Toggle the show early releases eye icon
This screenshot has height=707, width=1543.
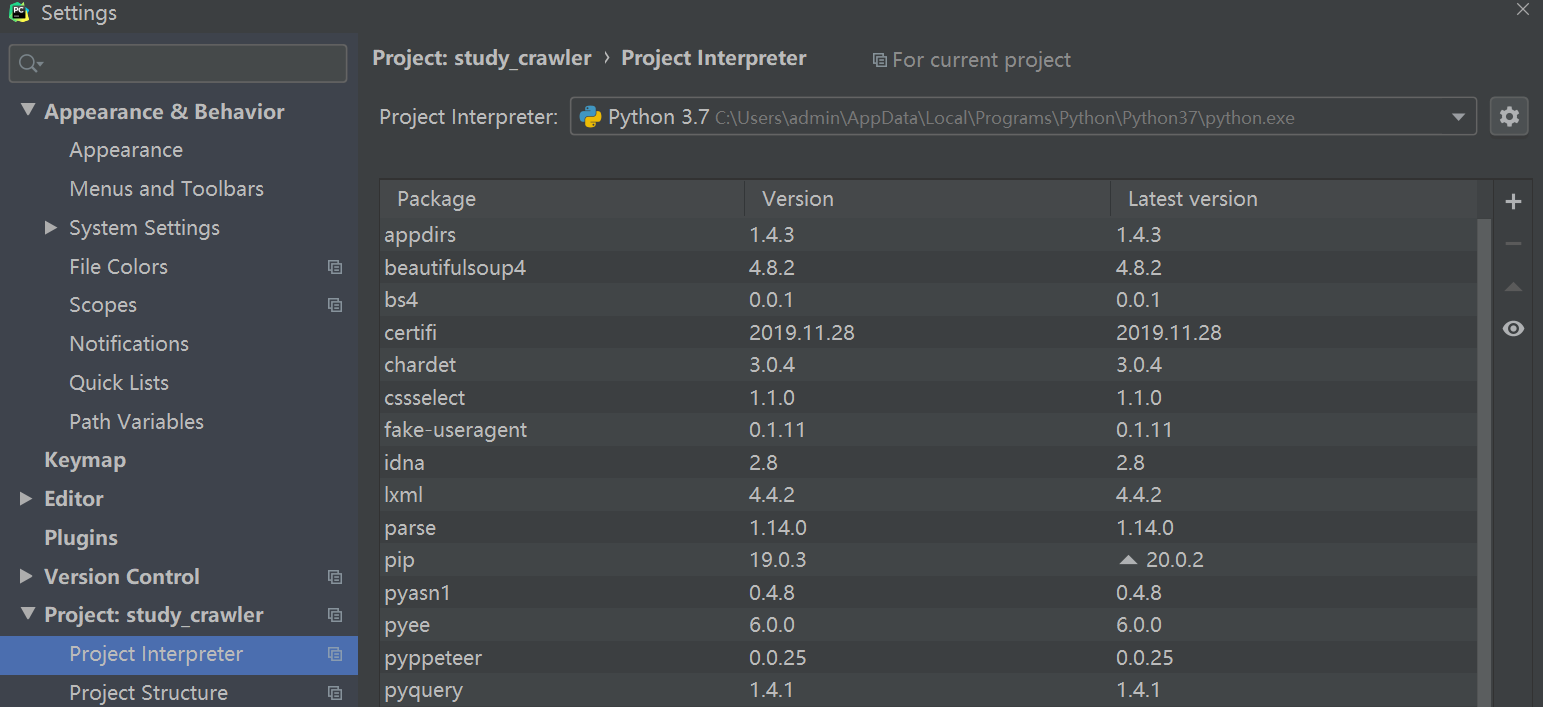coord(1513,329)
